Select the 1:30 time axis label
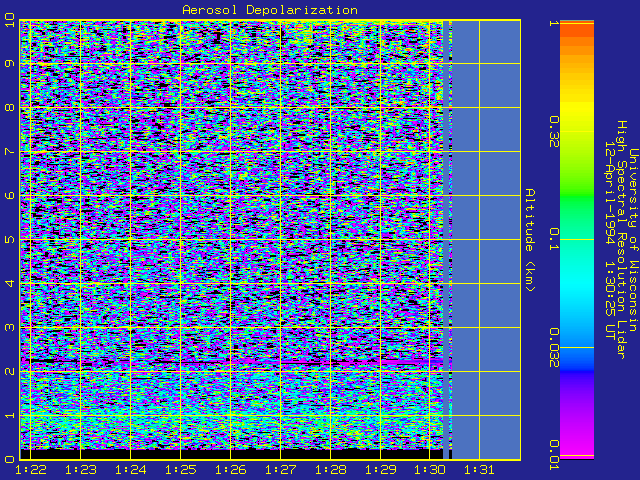The width and height of the screenshot is (640, 480). [430, 470]
